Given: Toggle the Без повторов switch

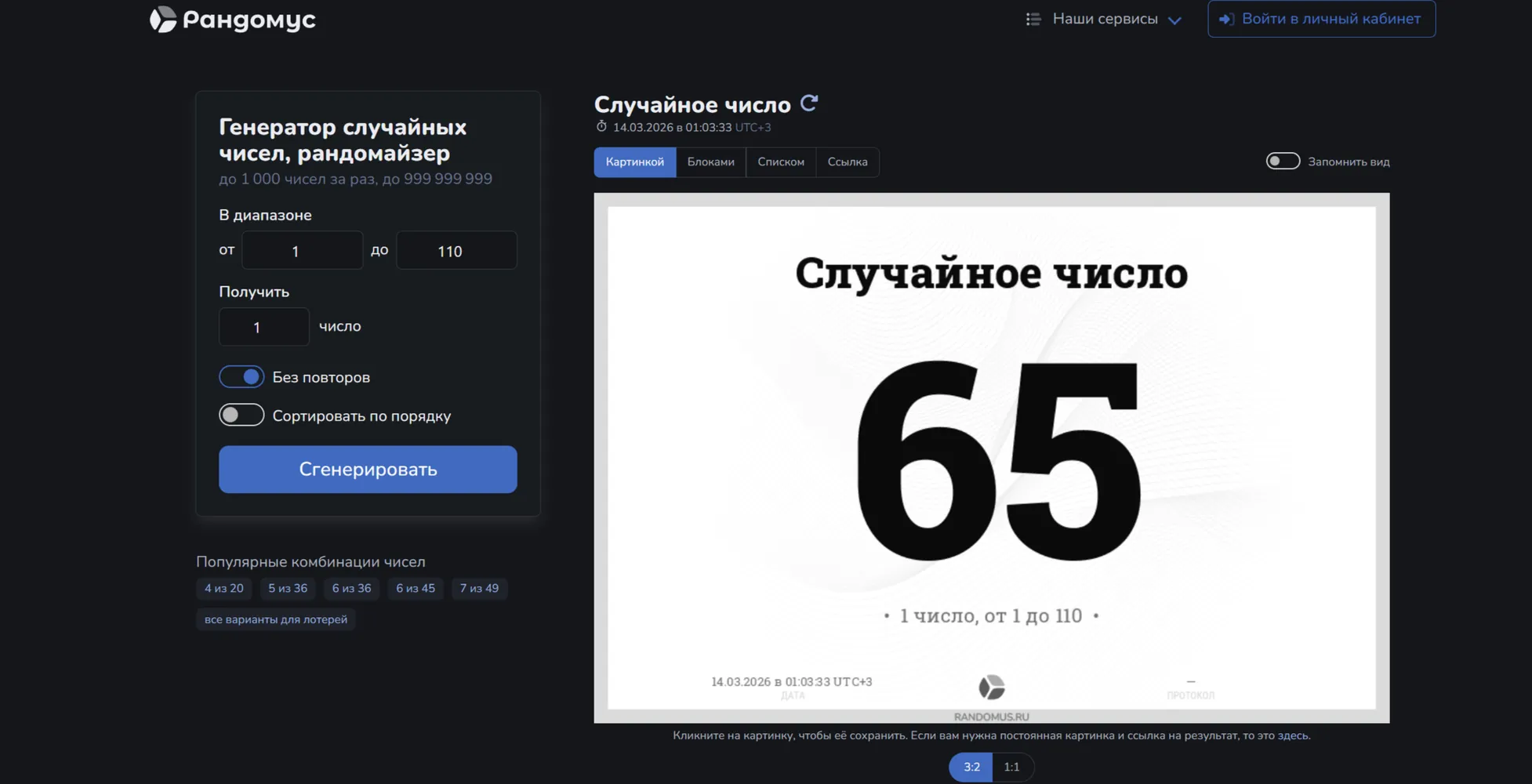Looking at the screenshot, I should click(241, 376).
